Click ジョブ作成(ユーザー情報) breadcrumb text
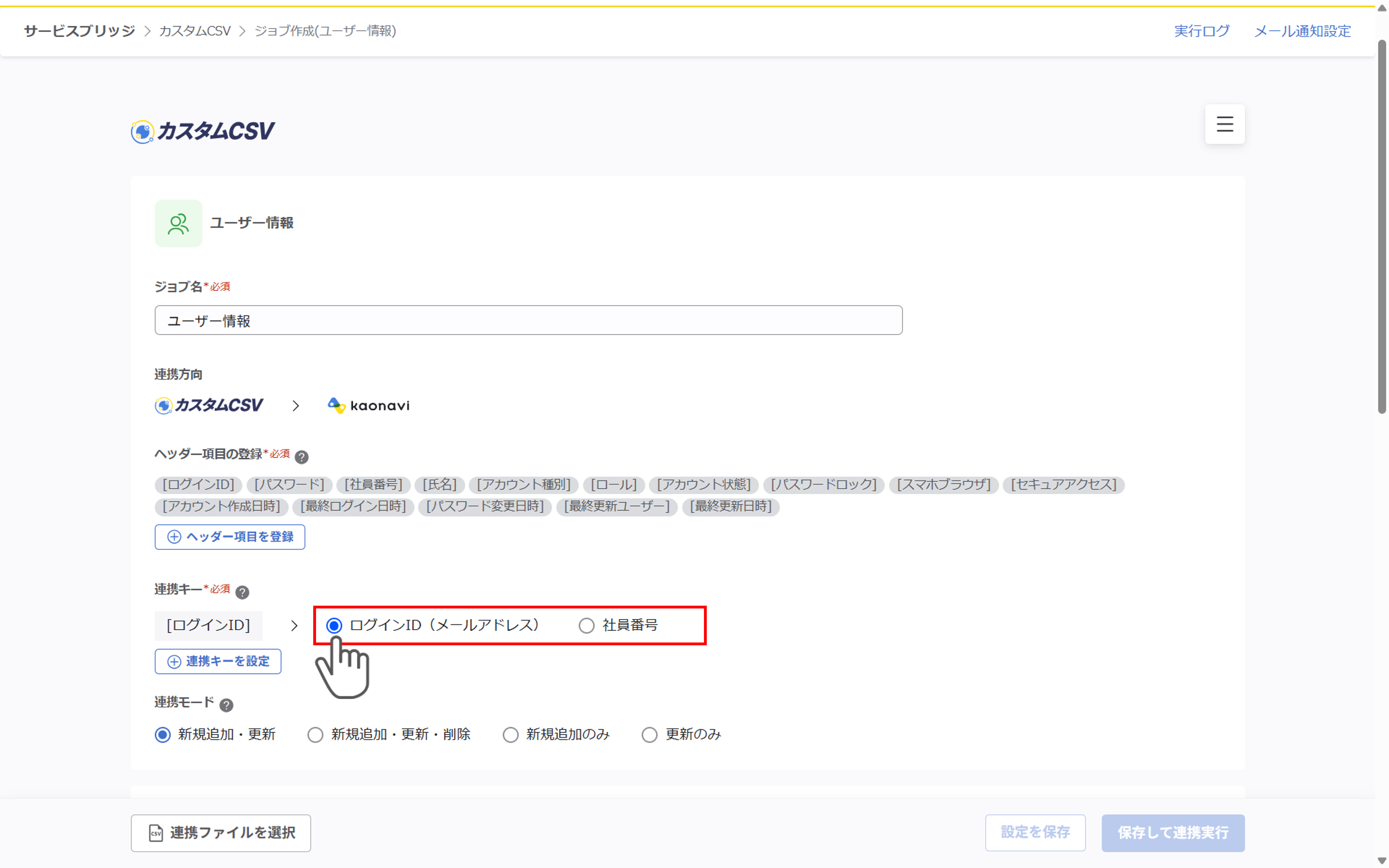 (326, 31)
